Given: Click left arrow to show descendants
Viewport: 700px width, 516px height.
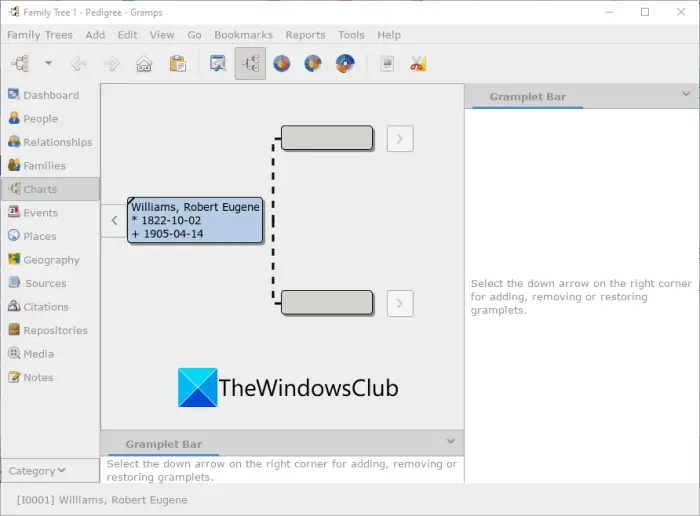Looking at the screenshot, I should coord(114,221).
